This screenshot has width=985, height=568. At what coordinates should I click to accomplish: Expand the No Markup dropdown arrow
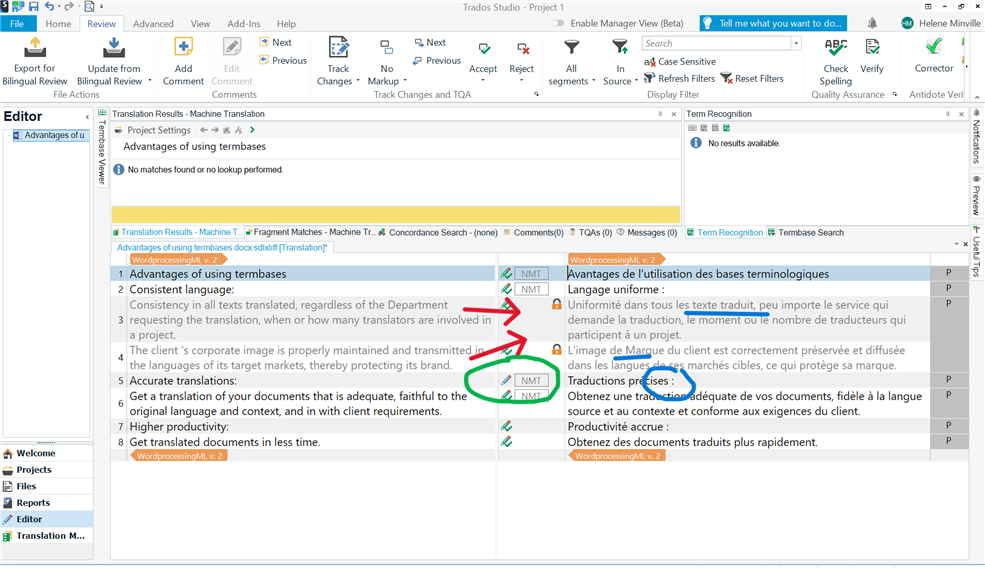(405, 81)
